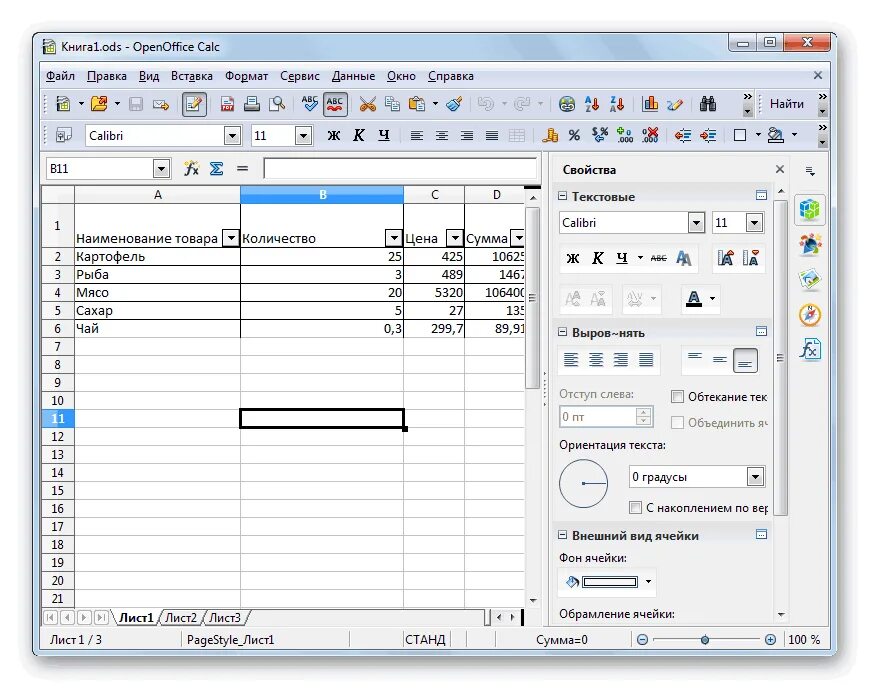The width and height of the screenshot is (870, 689).
Task: Open Functions fx icon in sidebar
Action: [x=810, y=349]
